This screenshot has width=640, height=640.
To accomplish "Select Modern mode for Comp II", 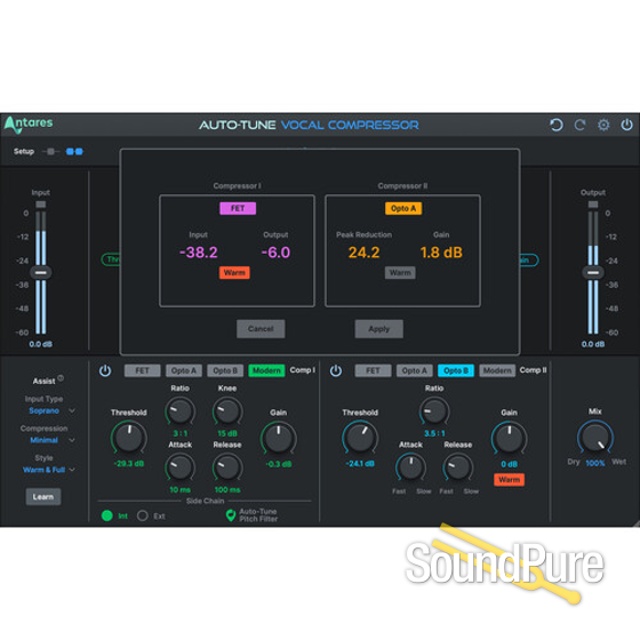I will pos(497,371).
